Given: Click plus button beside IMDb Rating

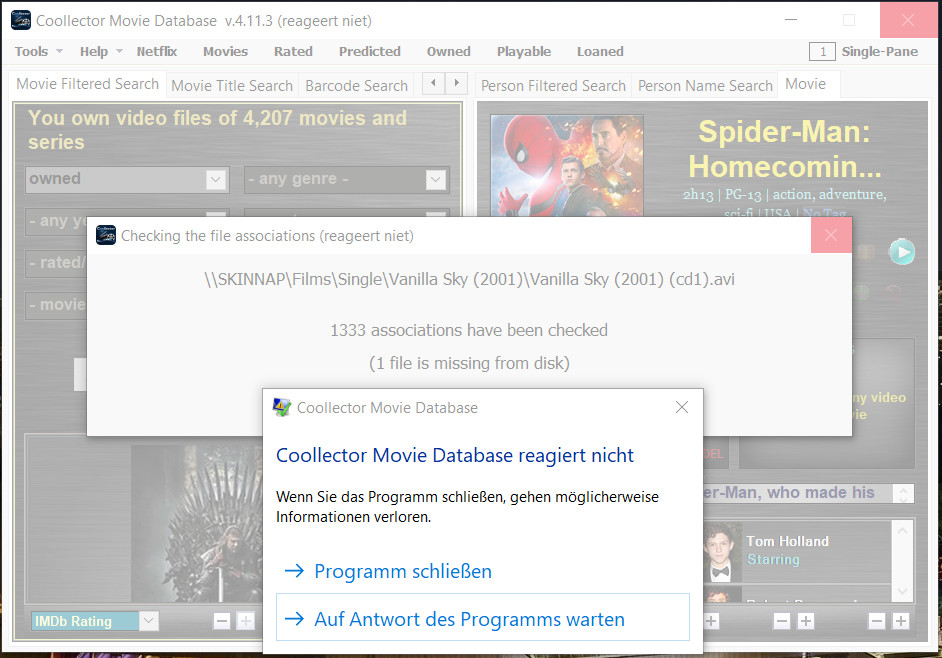Looking at the screenshot, I should pyautogui.click(x=246, y=621).
